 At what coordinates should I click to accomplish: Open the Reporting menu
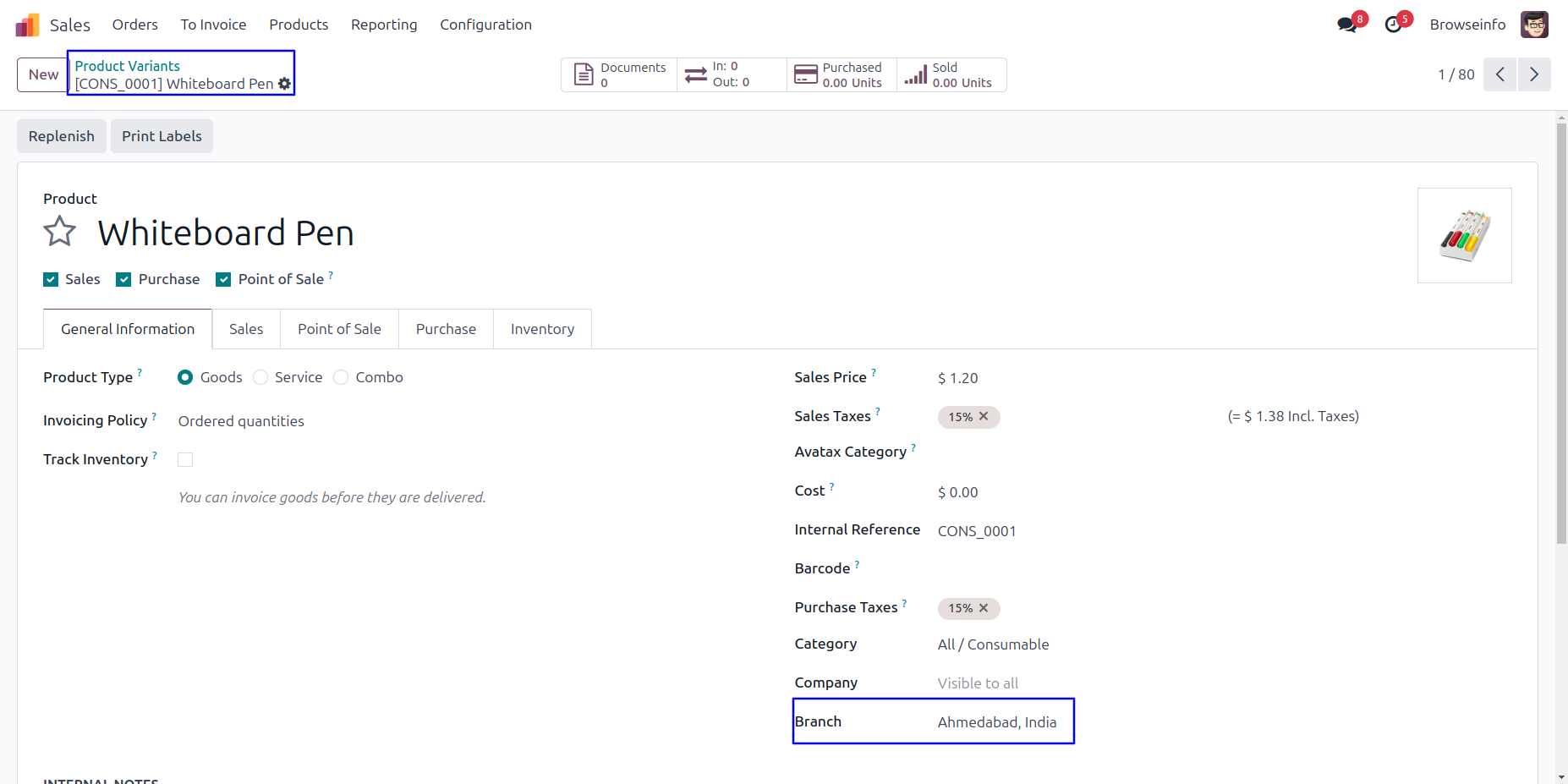[384, 25]
